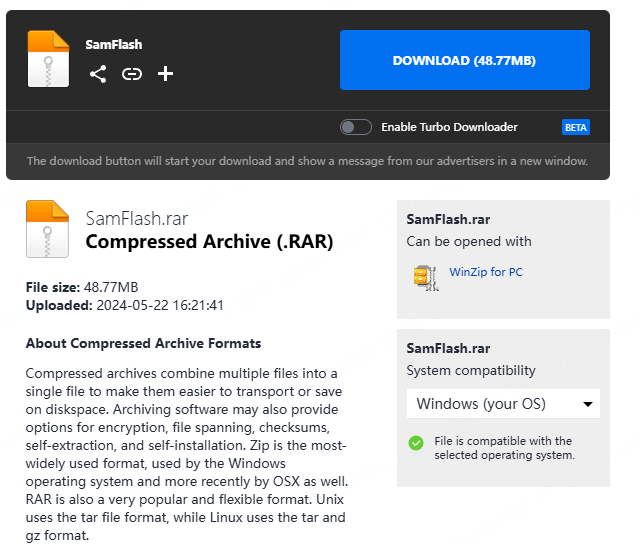Click the Enable Turbo Downloader label
This screenshot has width=641, height=546.
(449, 127)
